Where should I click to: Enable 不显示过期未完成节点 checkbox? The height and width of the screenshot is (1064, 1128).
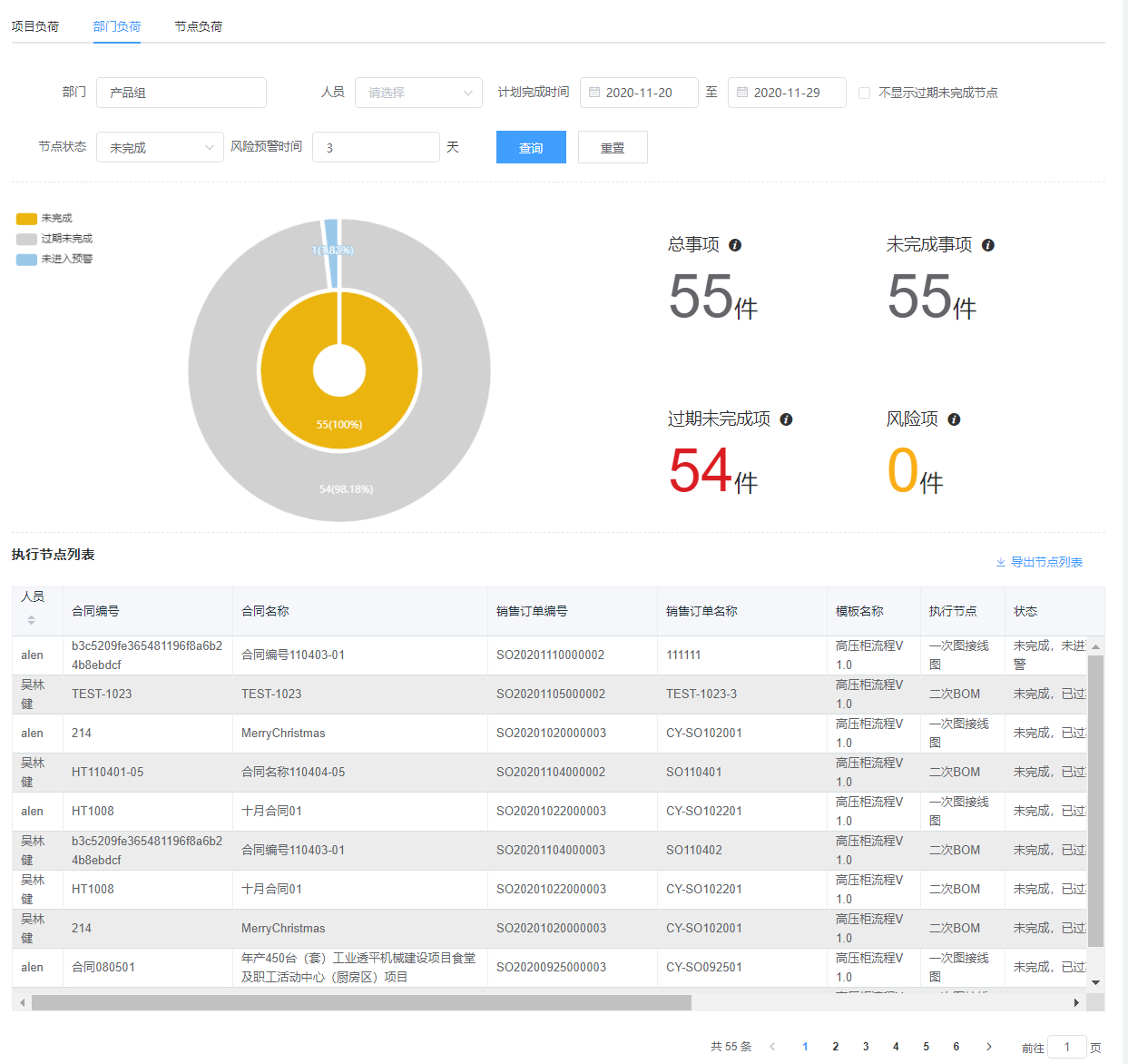[x=864, y=93]
